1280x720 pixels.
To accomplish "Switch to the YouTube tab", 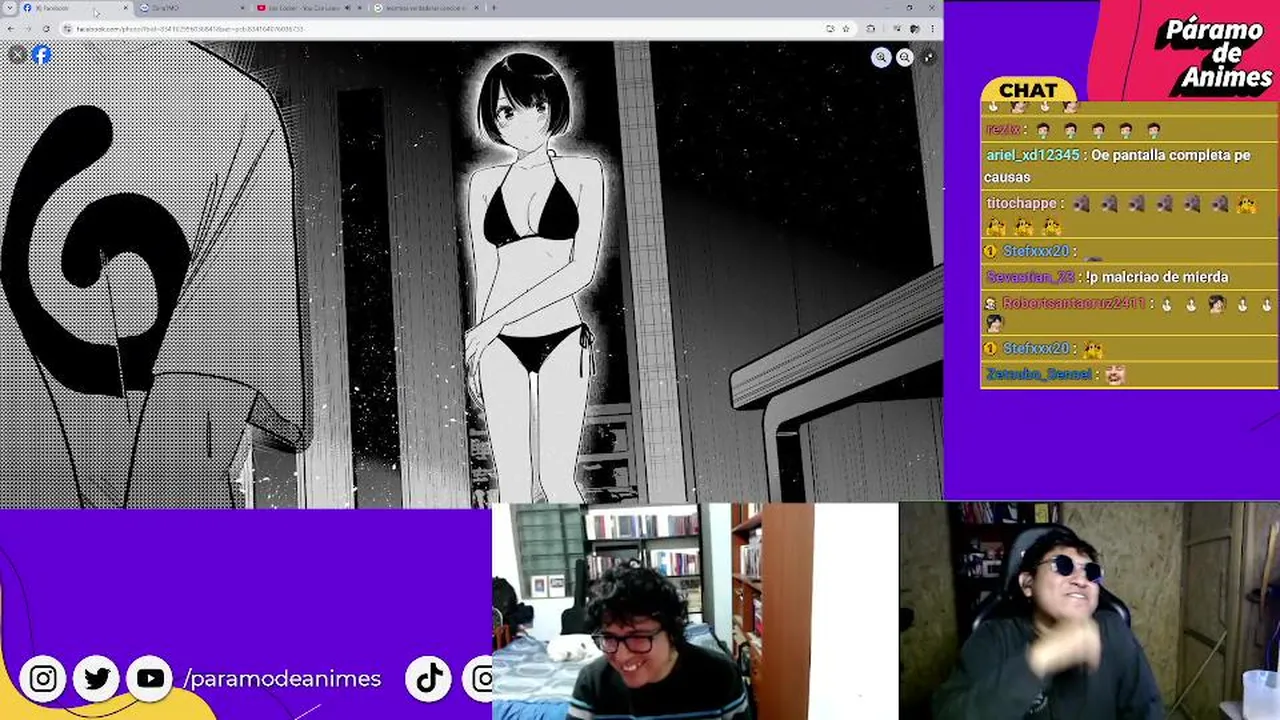I will 308,8.
